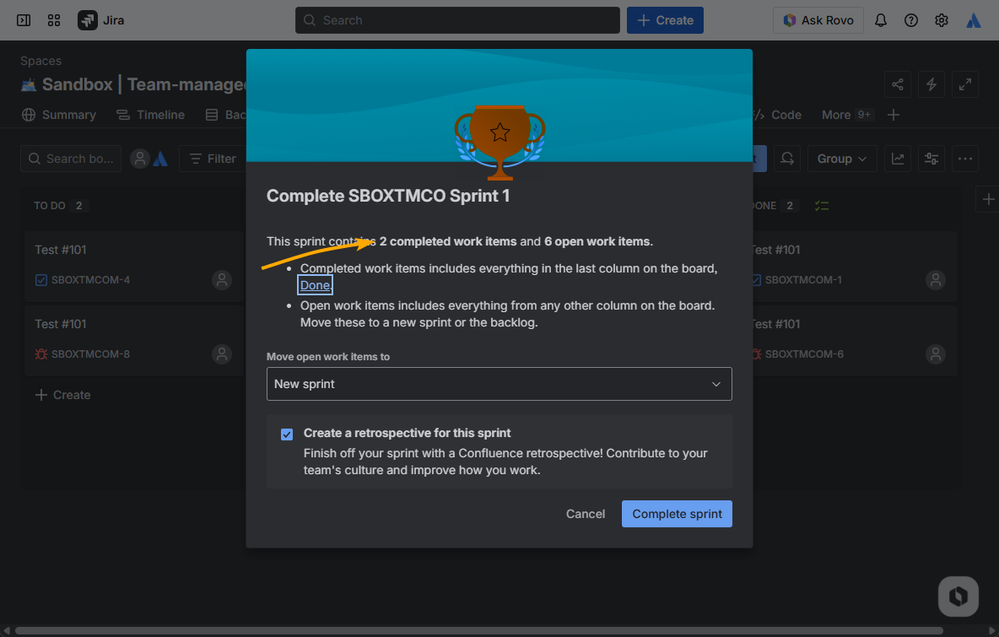Open the insights chart icon
Screen dimensions: 999x637
pyautogui.click(x=898, y=159)
